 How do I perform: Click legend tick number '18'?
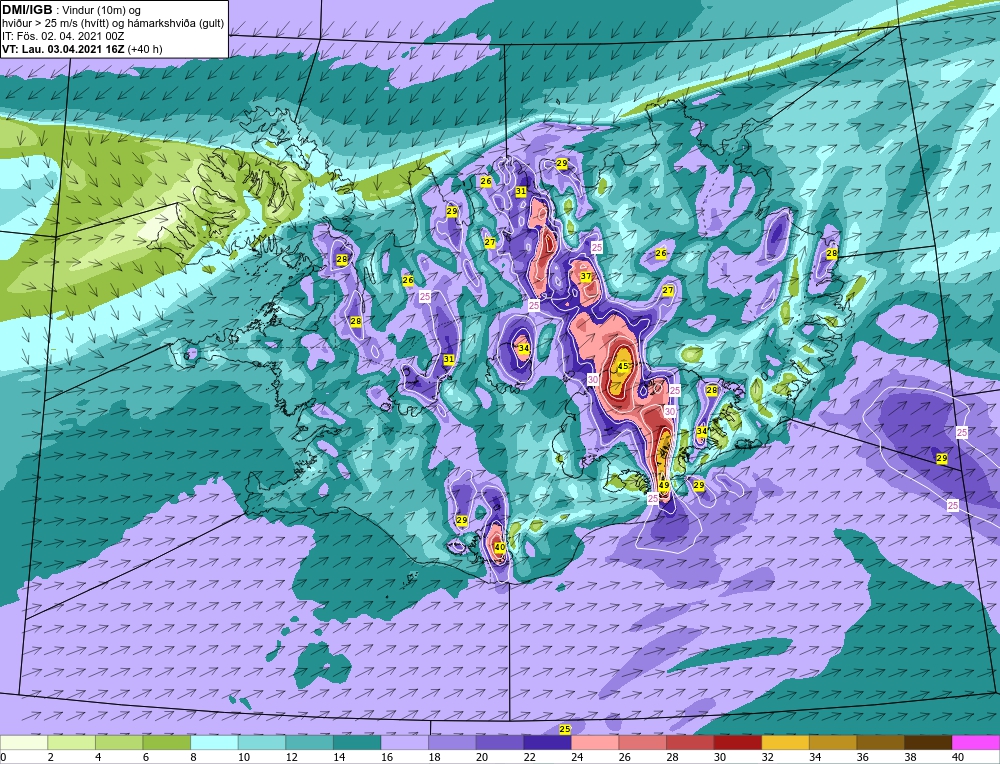434,757
